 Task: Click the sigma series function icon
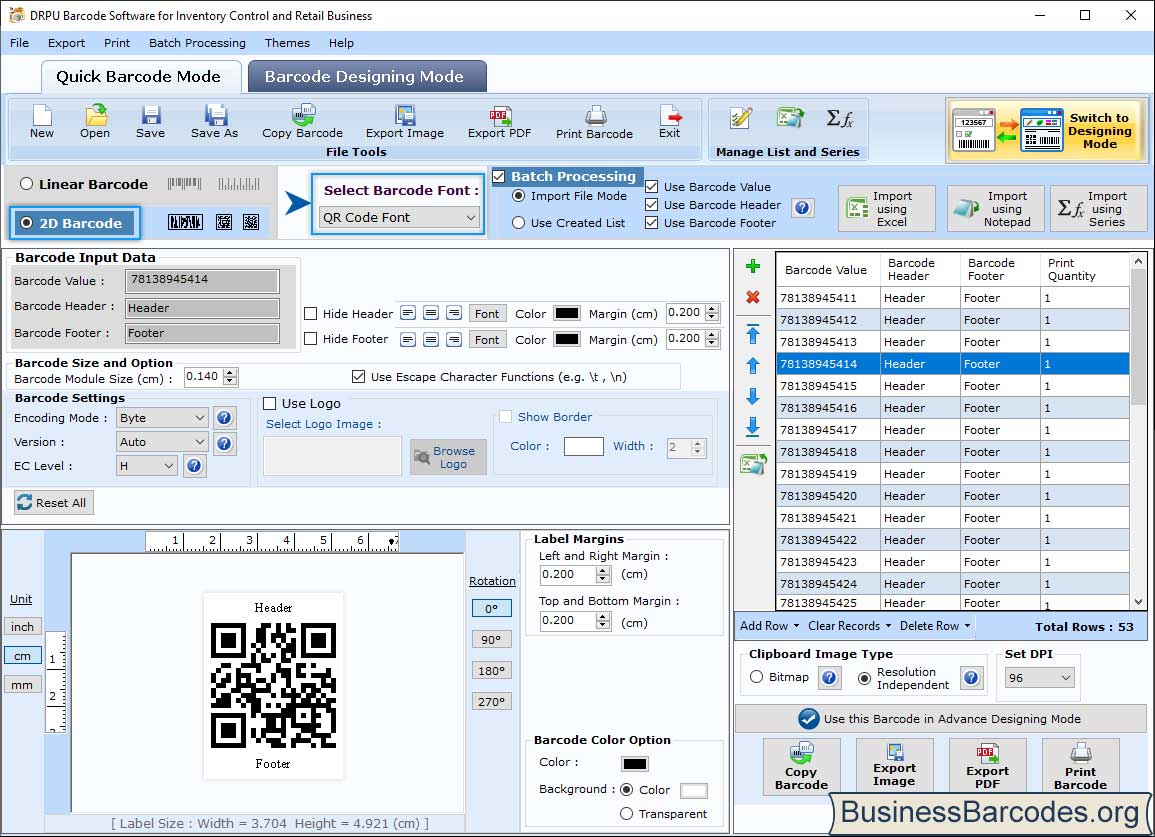[840, 118]
